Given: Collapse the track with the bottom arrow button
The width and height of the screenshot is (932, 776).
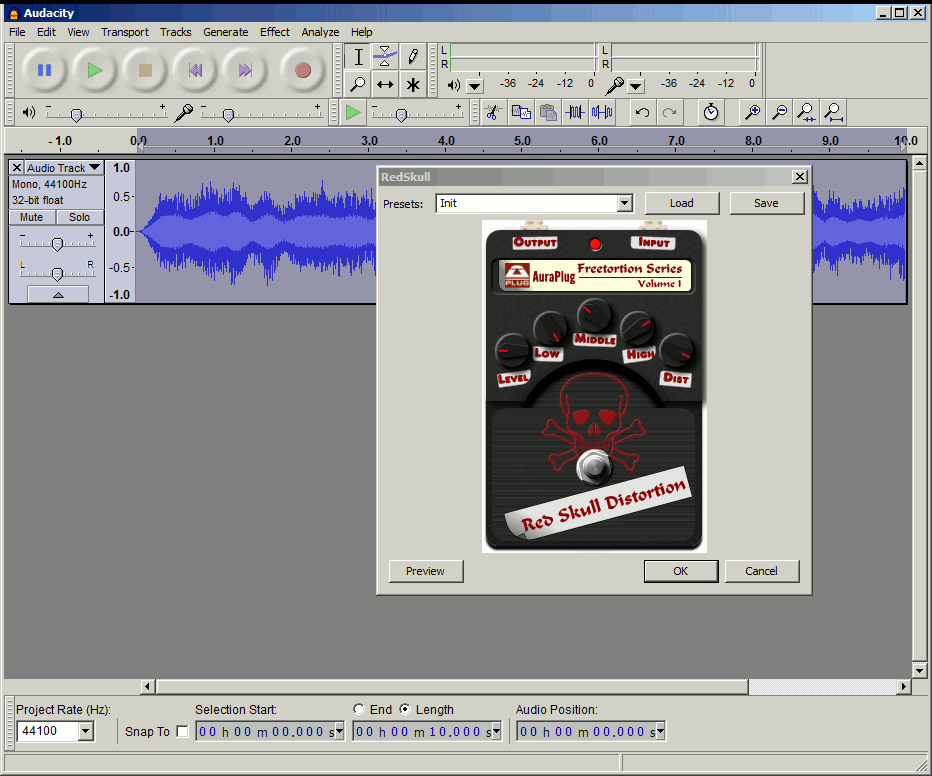Looking at the screenshot, I should pos(58,294).
